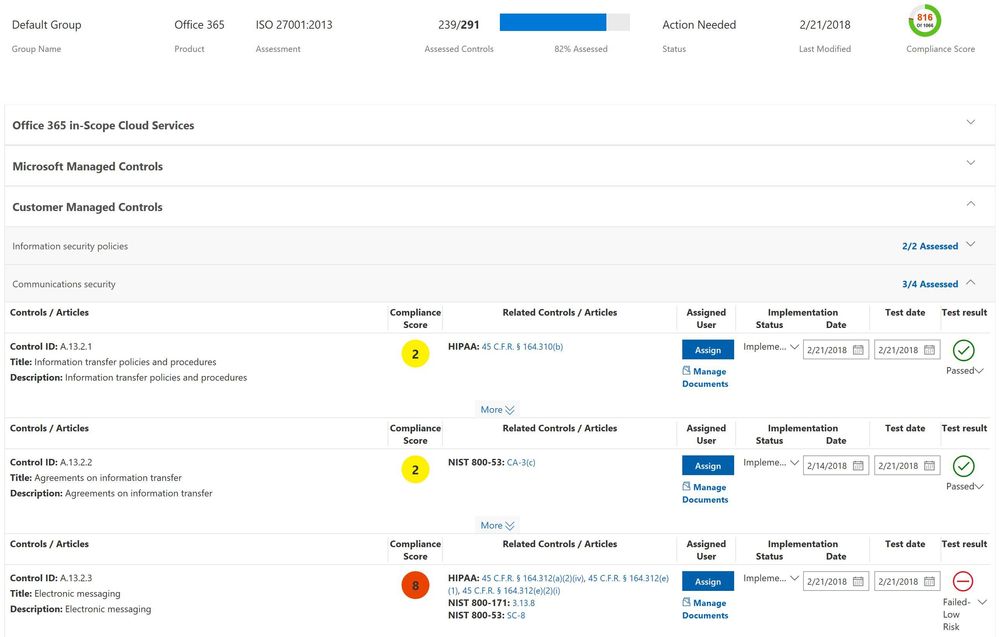Collapse Customer Managed Controls section
The width and height of the screenshot is (999, 637).
point(970,204)
